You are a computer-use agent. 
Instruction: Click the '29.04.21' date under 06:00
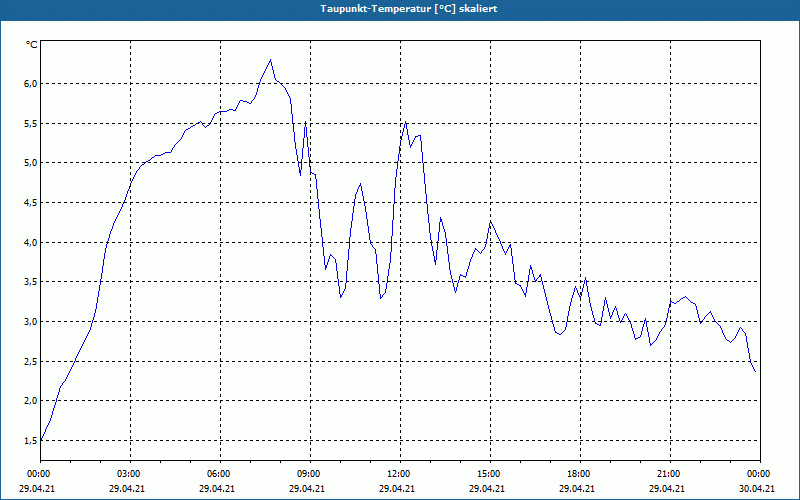[217, 489]
